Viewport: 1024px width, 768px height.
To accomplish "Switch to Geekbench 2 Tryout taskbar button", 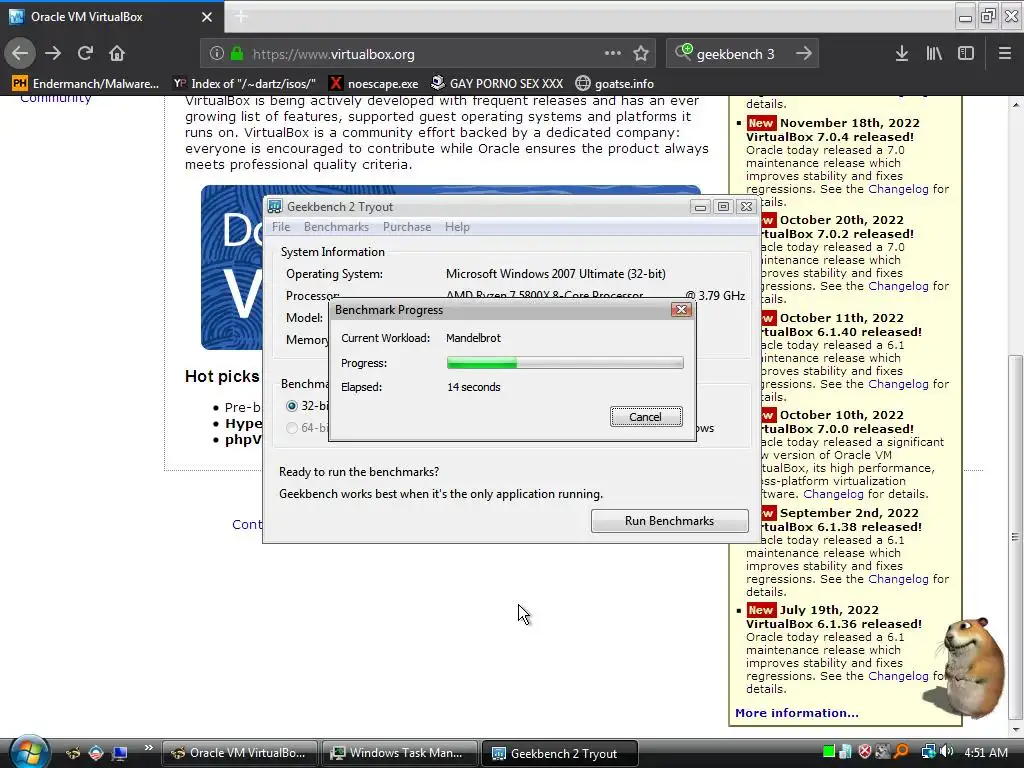I will 559,753.
